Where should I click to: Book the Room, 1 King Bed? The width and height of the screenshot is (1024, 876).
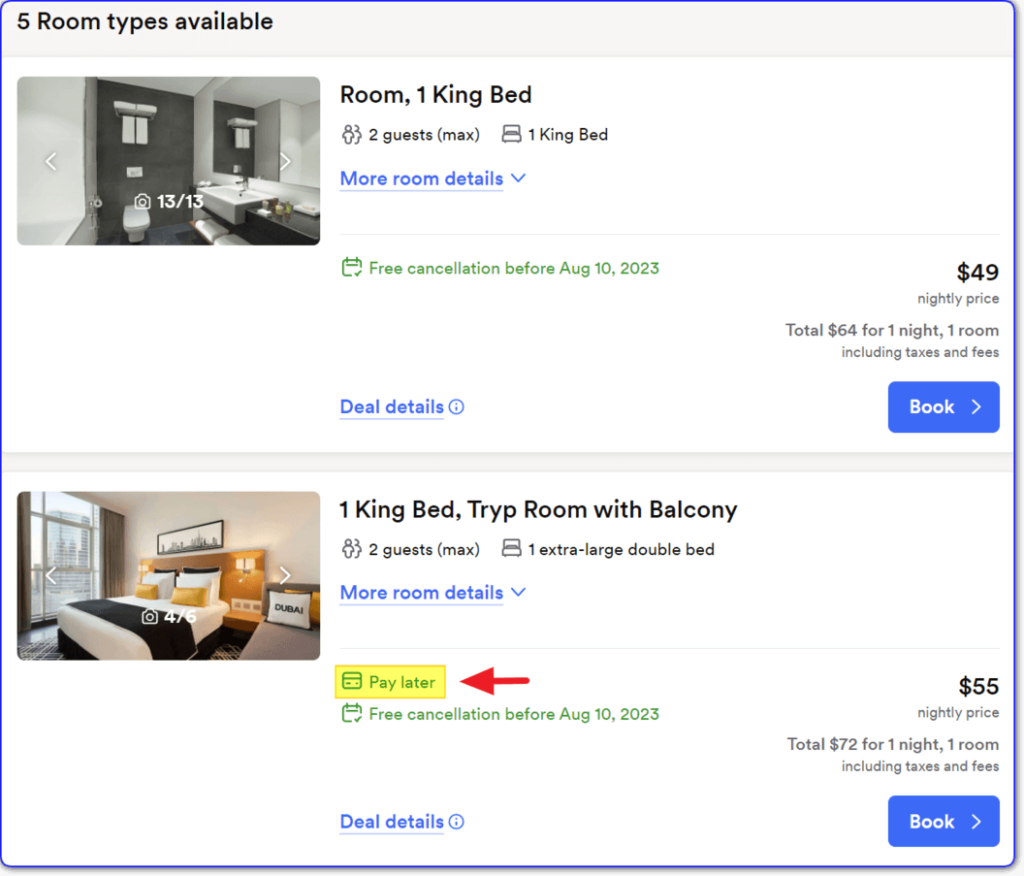[943, 407]
